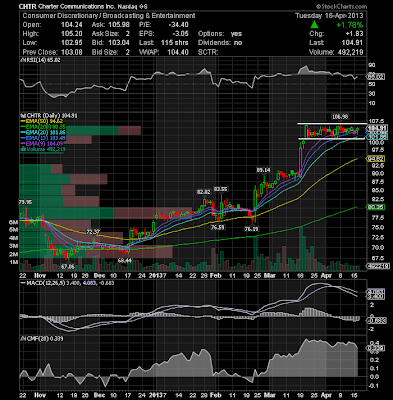Click the 89.14 price annotation

(263, 170)
